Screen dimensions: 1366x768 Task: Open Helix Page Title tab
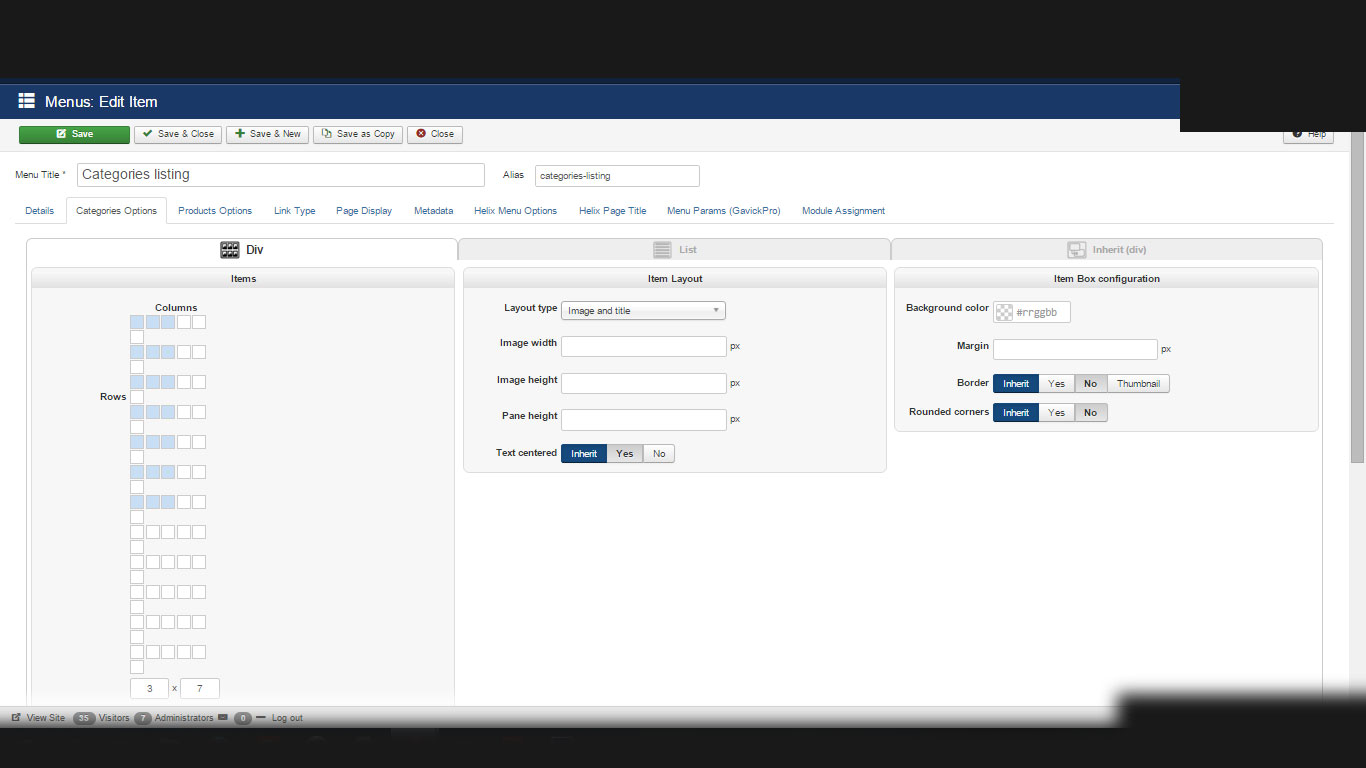612,211
